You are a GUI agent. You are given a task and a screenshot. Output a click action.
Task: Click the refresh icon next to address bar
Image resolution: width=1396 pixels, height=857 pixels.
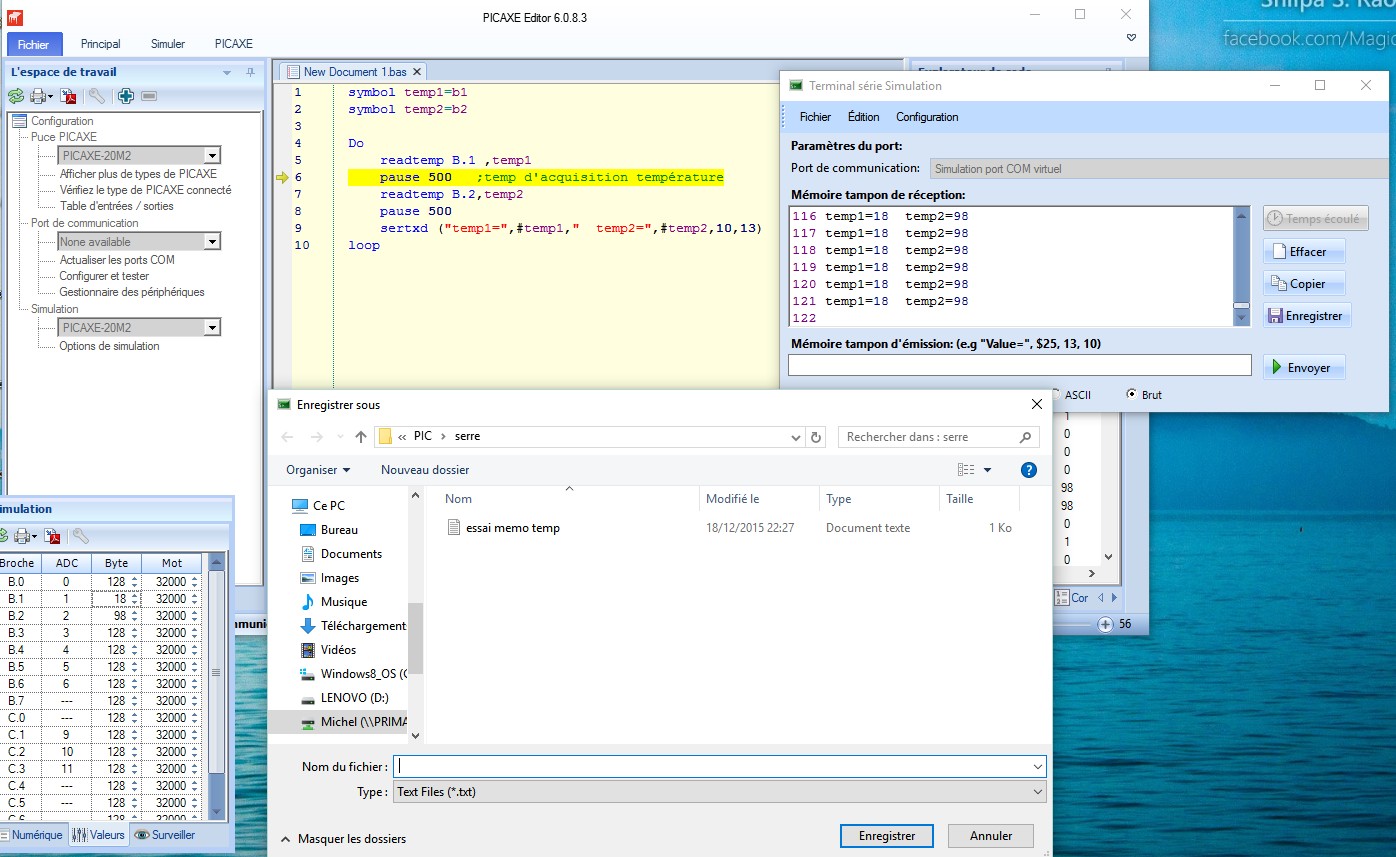[816, 437]
